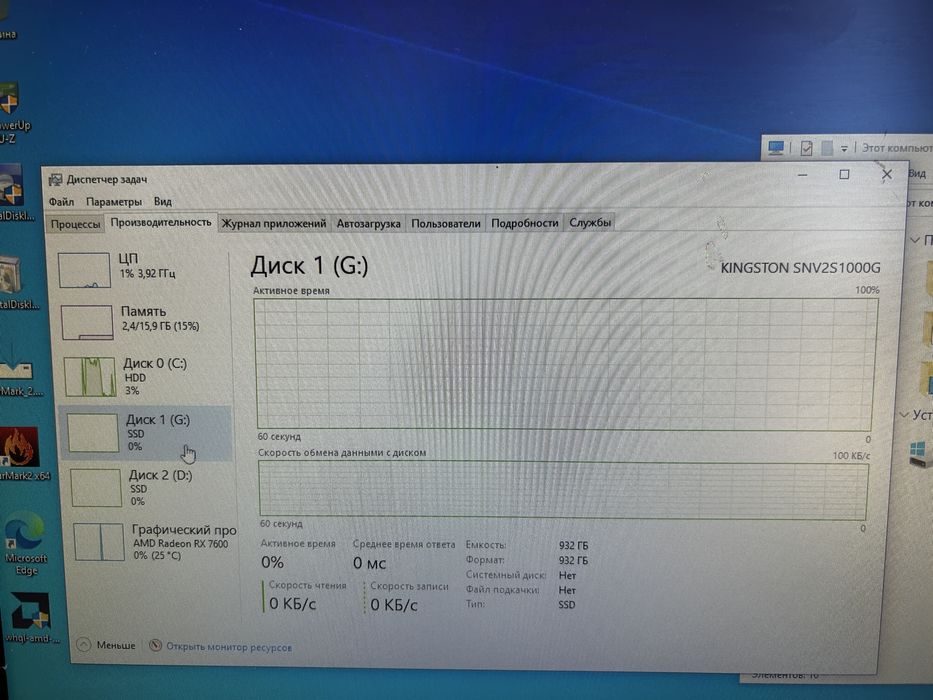Select the Производительность tab
The width and height of the screenshot is (933, 700).
(x=161, y=223)
